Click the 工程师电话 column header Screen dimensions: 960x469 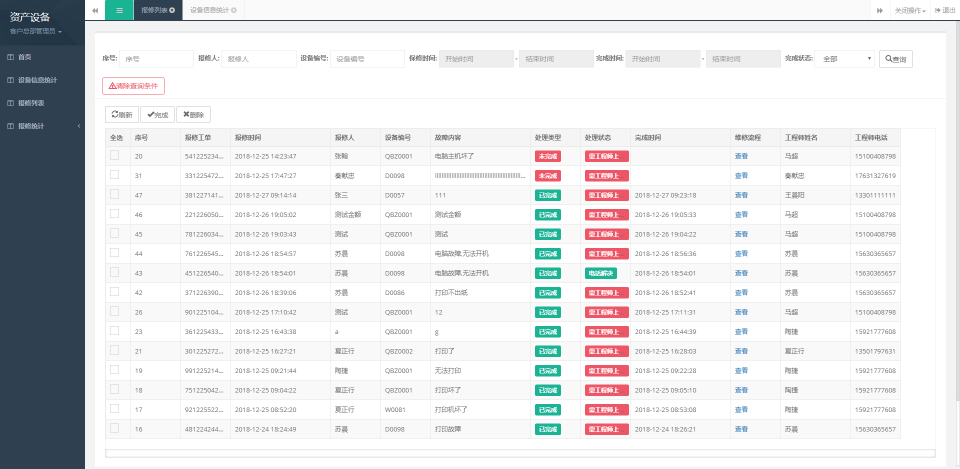(x=875, y=137)
